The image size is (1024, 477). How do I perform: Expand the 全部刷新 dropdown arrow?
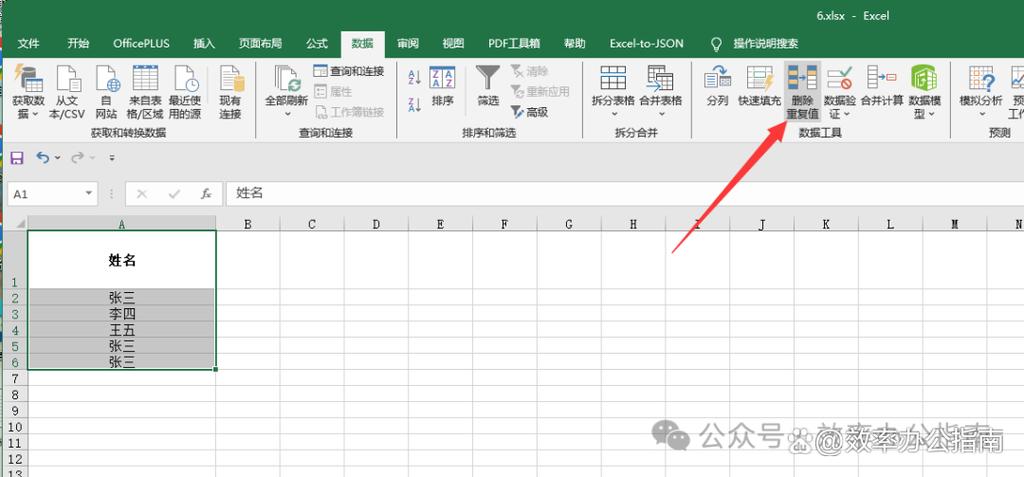pos(287,114)
